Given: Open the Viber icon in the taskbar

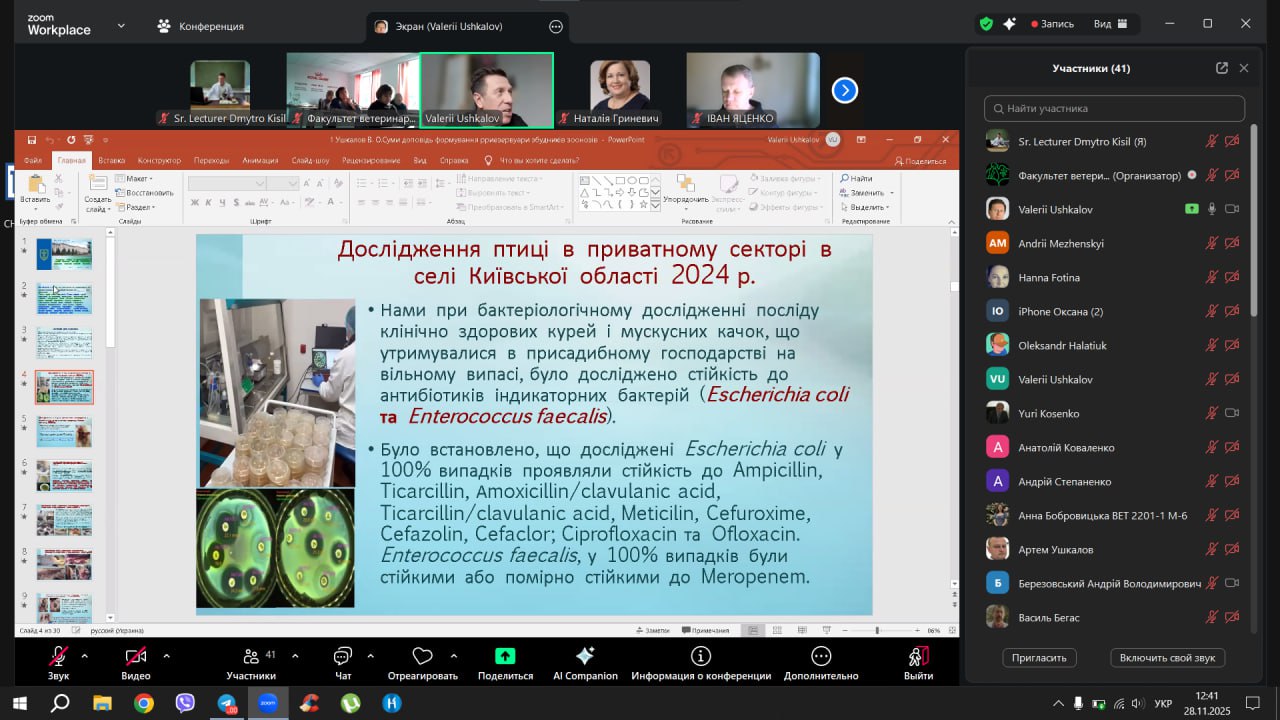Looking at the screenshot, I should 185,703.
